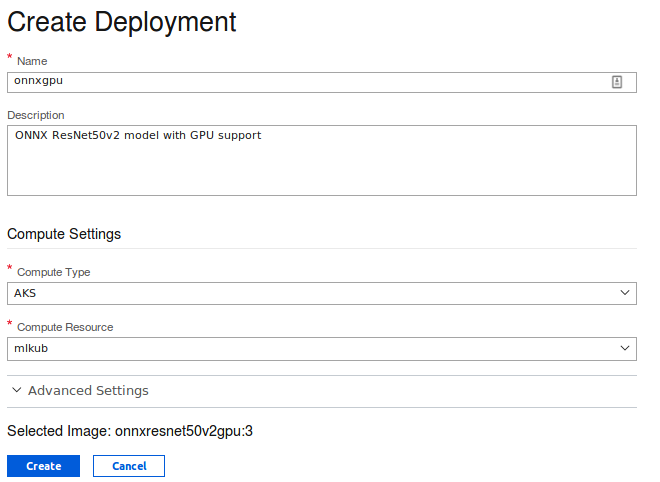Click the Compute Settings section heading
Screen dimensions: 660x482
click(64, 234)
